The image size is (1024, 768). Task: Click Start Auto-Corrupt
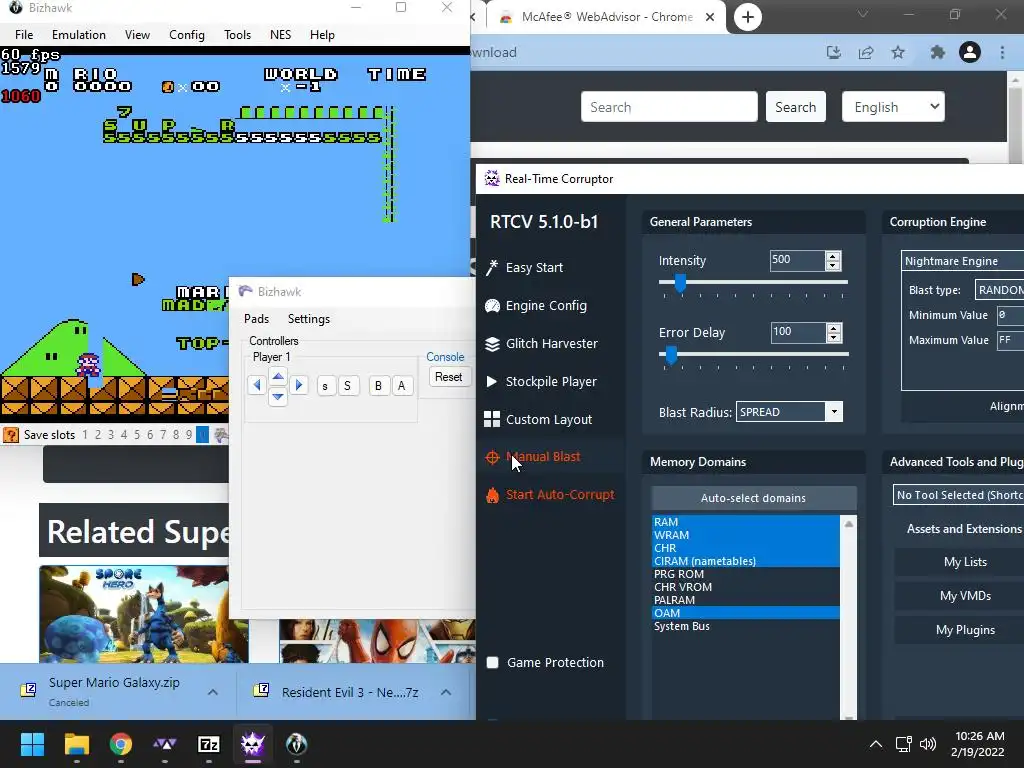pyautogui.click(x=550, y=495)
